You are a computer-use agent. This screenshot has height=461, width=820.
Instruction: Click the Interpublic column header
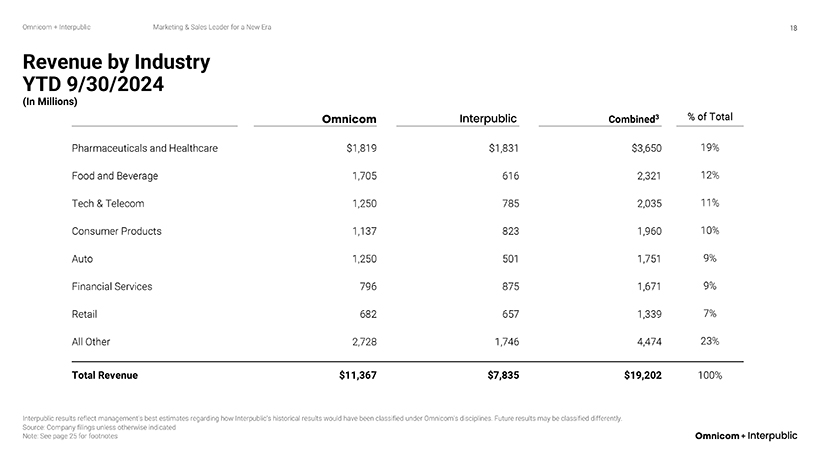[x=488, y=119]
